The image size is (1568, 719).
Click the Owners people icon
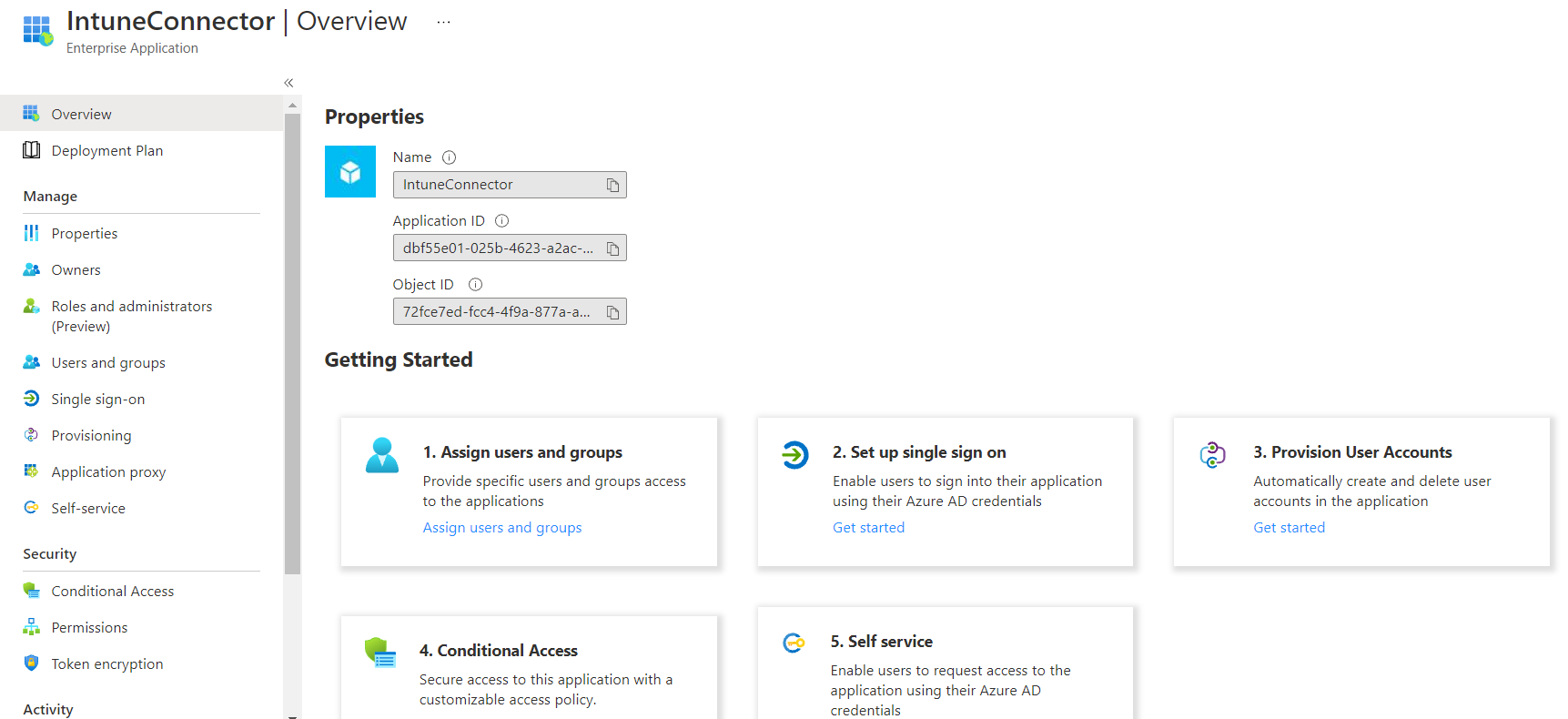[x=31, y=269]
